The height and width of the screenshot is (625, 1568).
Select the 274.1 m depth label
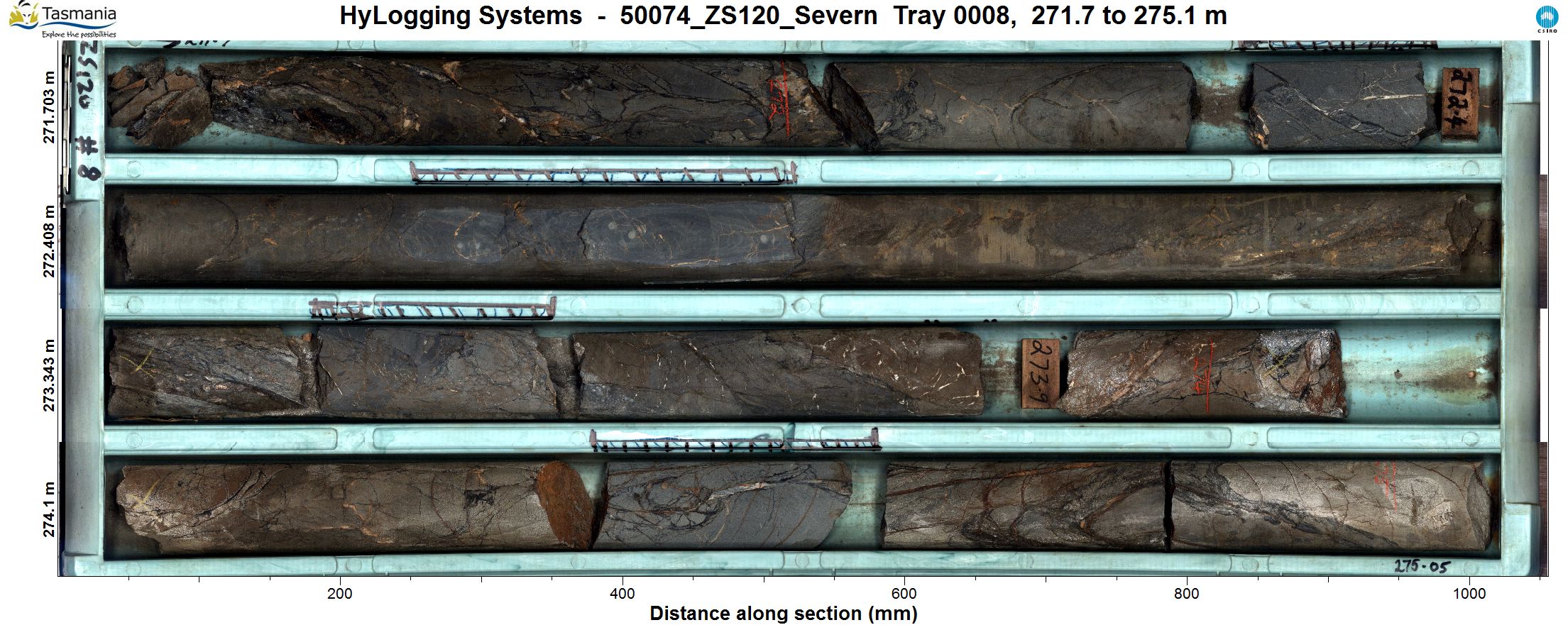pyautogui.click(x=49, y=509)
